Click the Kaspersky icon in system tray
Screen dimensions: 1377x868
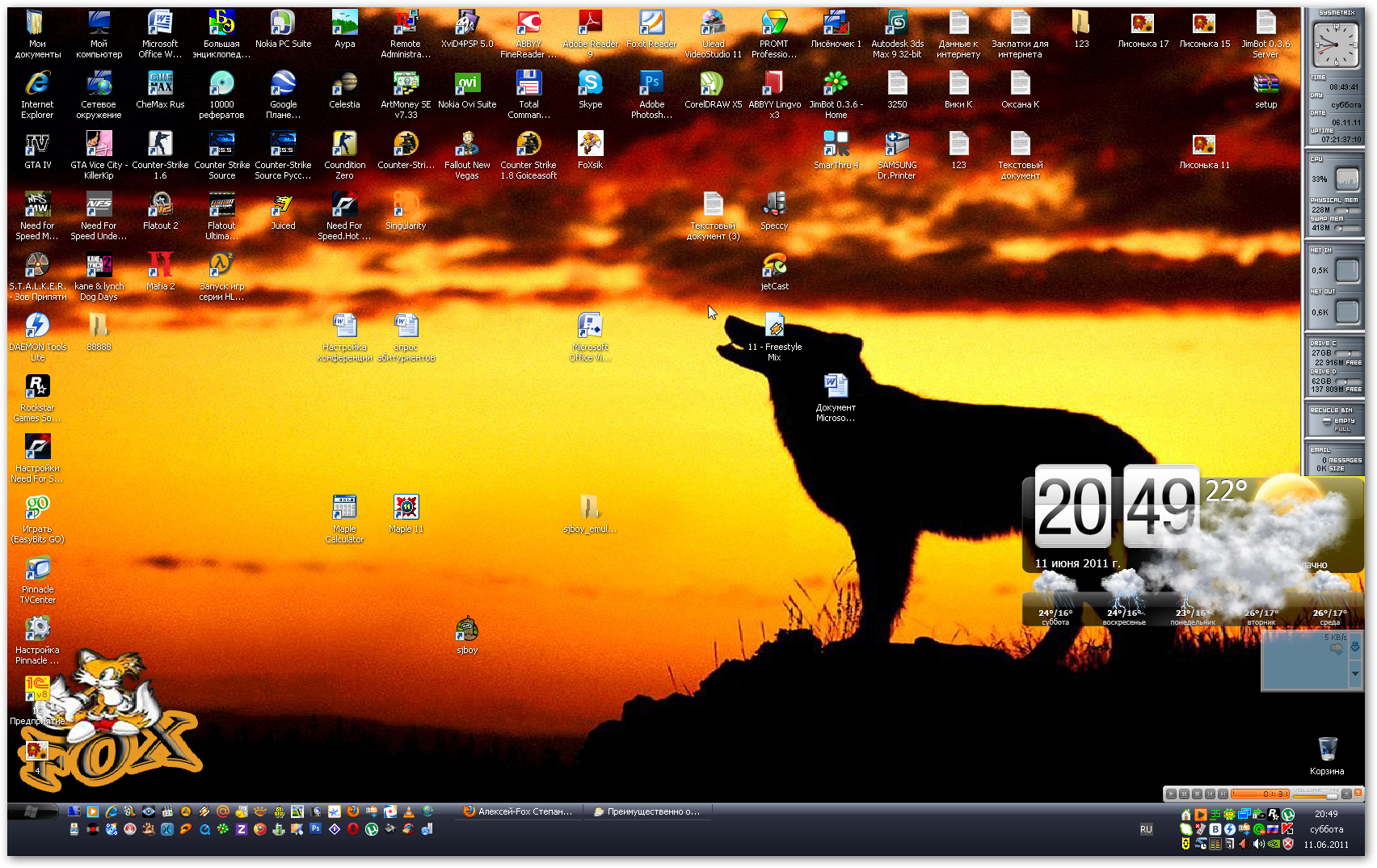[1288, 829]
